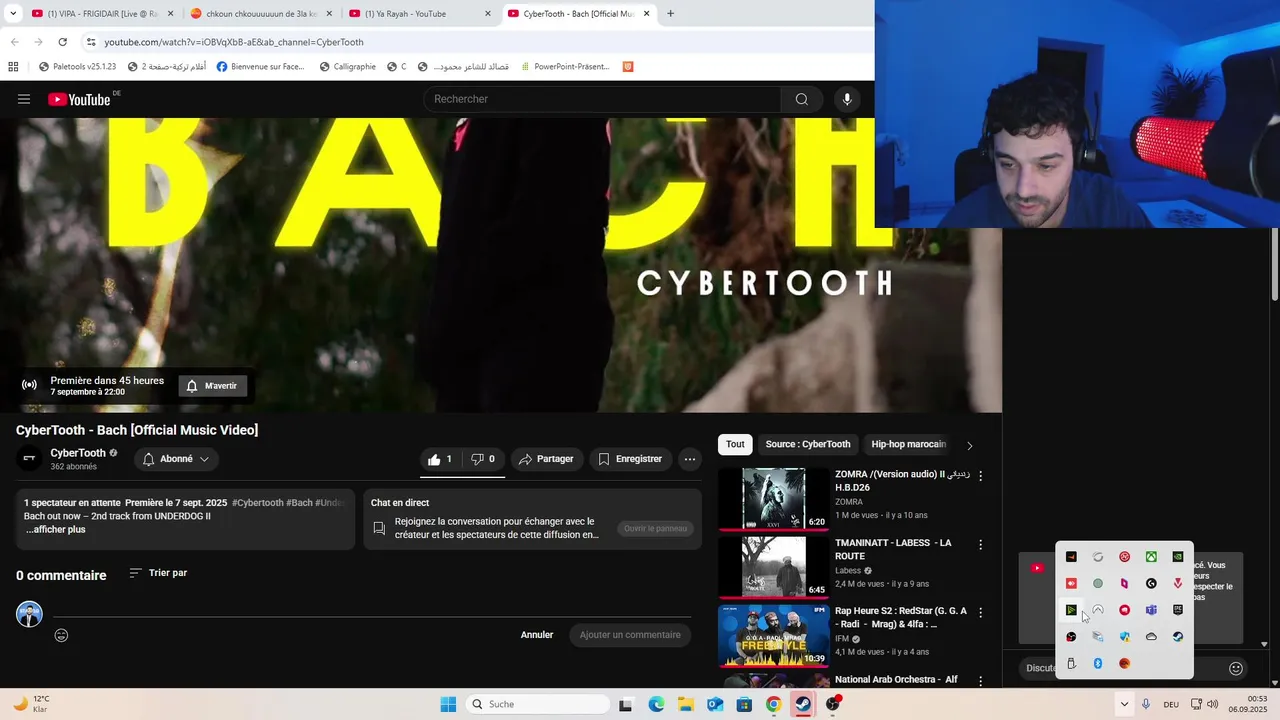Expand description with ...afficher plus
The height and width of the screenshot is (720, 1280).
click(55, 530)
